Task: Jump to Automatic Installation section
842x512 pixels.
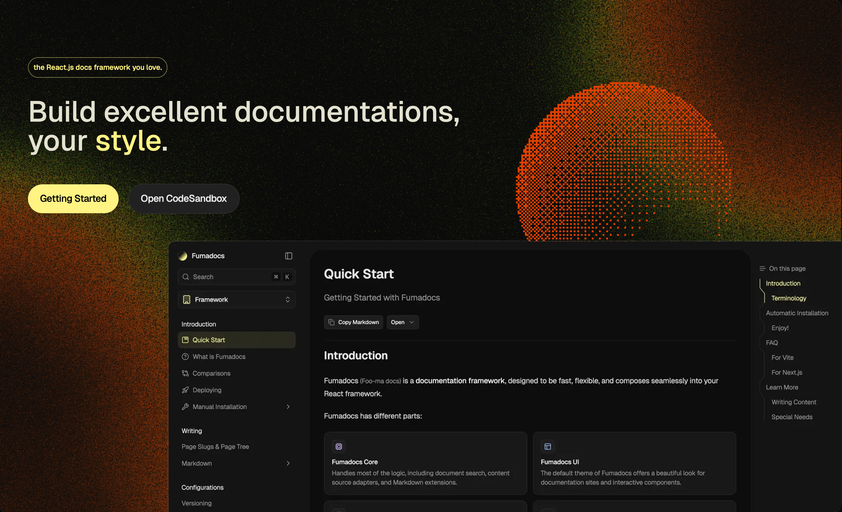Action: click(797, 313)
